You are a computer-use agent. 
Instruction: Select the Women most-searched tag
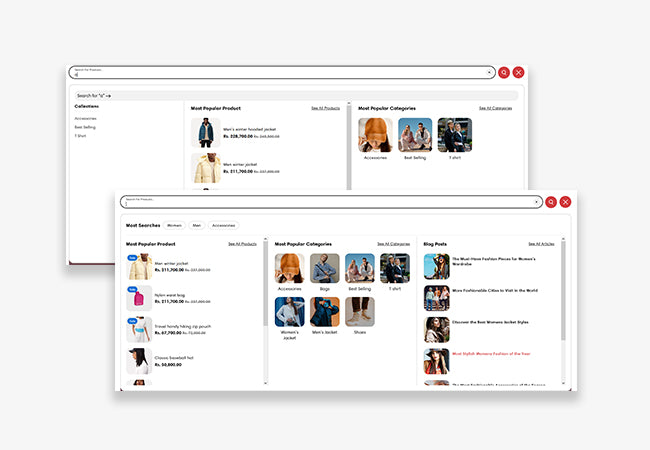[x=175, y=226]
